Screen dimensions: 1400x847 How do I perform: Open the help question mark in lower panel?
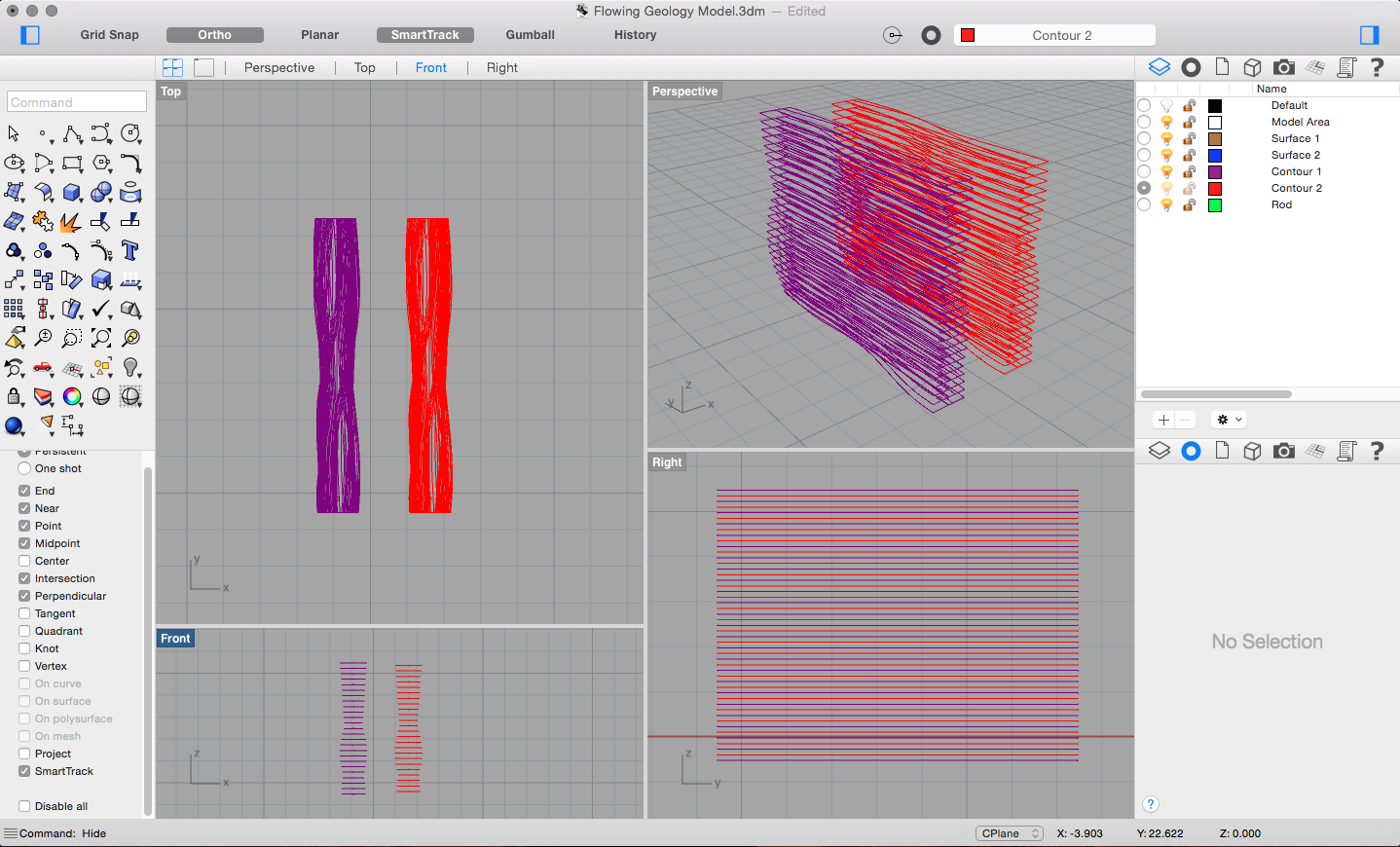[1377, 451]
